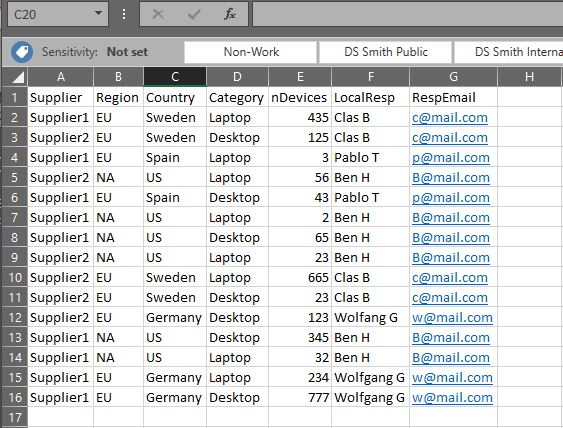Select column G header
Screen dimensions: 563x428
[x=453, y=77]
